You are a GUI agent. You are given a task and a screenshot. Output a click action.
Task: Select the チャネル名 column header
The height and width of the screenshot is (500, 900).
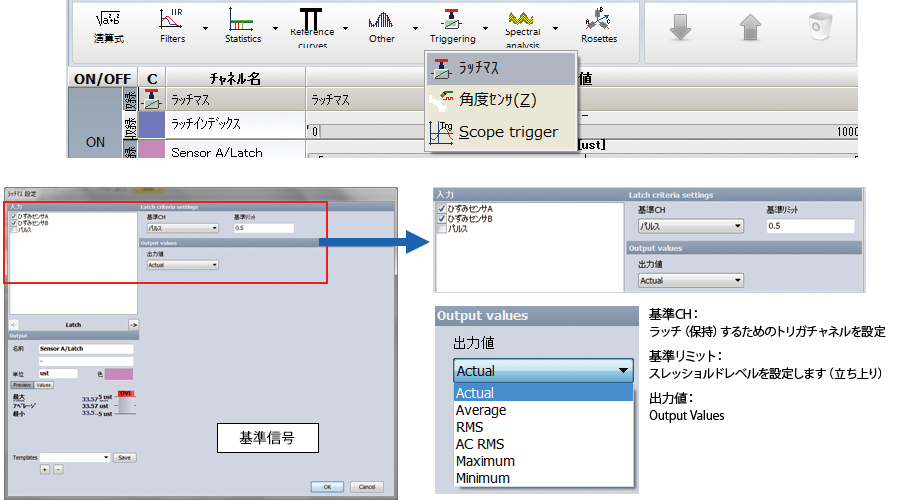(235, 78)
